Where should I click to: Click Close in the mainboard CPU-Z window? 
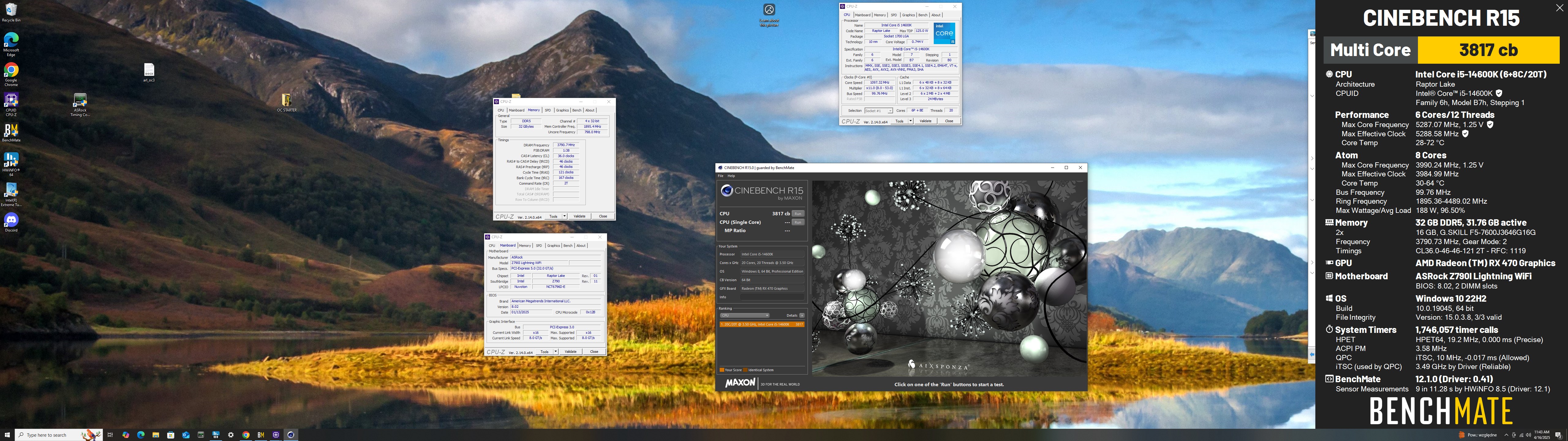pyautogui.click(x=594, y=352)
